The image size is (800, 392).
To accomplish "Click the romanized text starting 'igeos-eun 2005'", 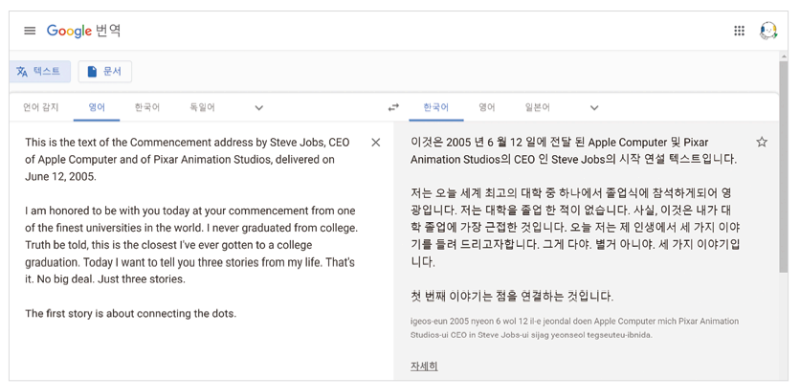I will point(574,328).
